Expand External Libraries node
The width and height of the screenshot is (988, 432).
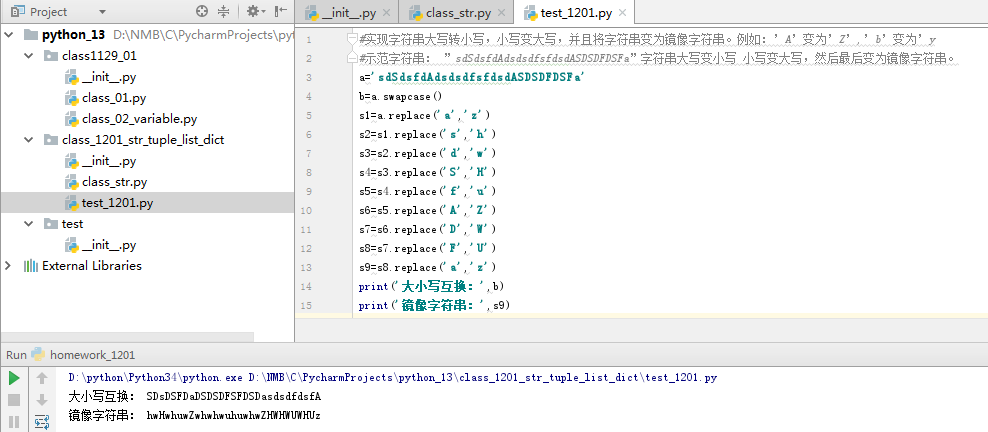tap(10, 266)
